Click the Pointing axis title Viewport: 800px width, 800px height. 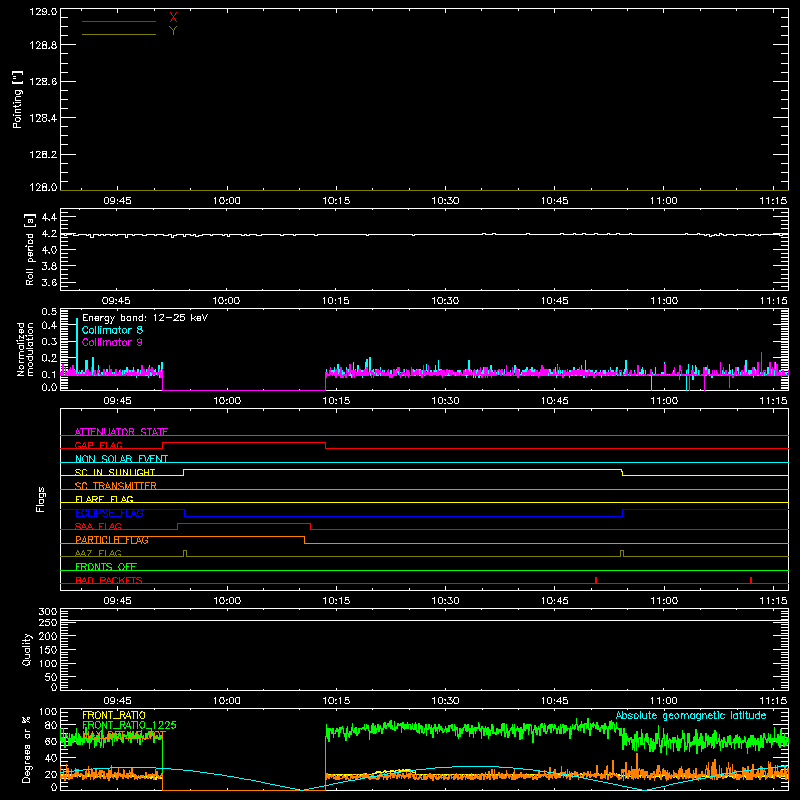click(18, 99)
